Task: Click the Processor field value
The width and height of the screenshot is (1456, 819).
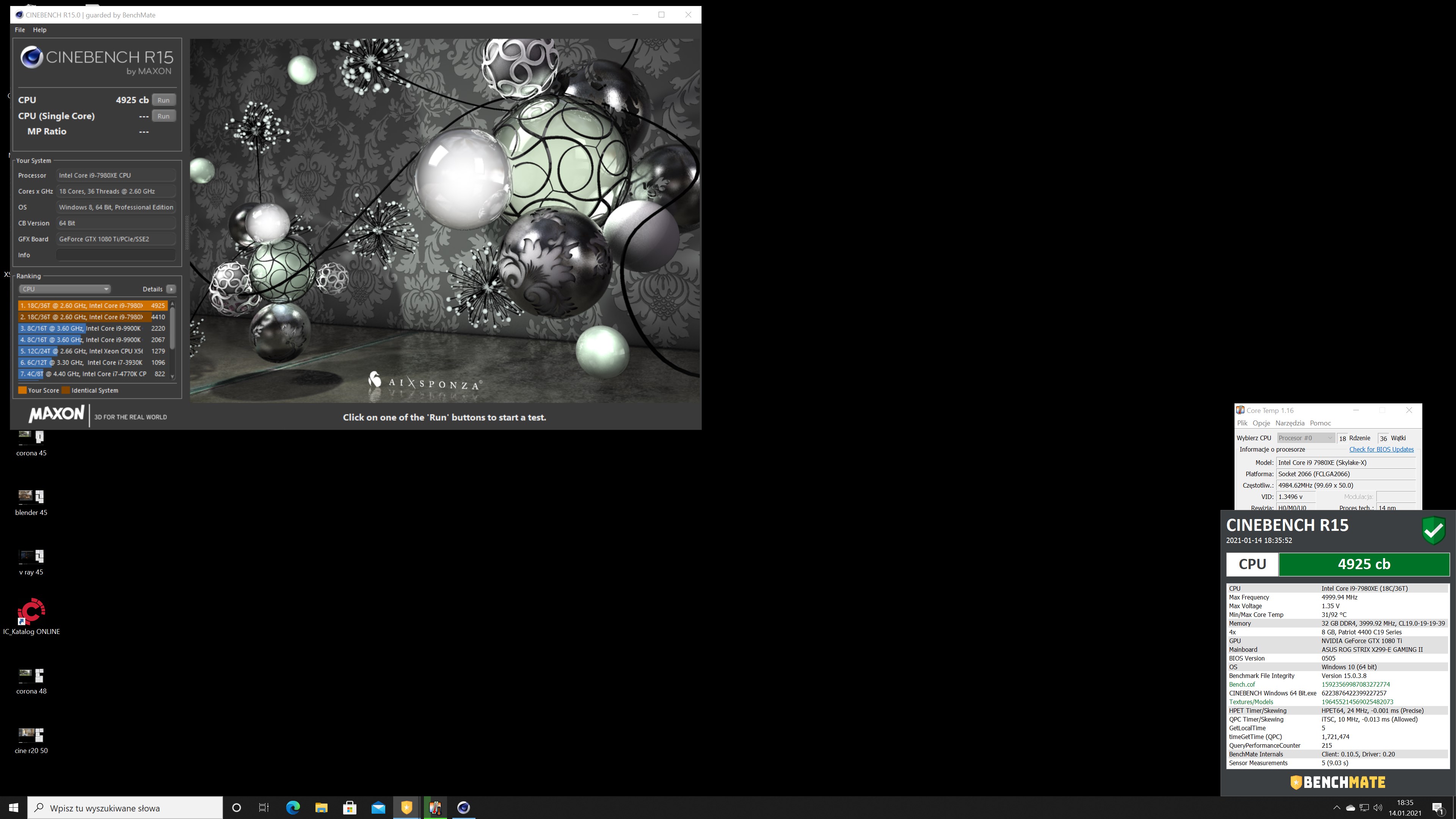Action: coord(116,175)
